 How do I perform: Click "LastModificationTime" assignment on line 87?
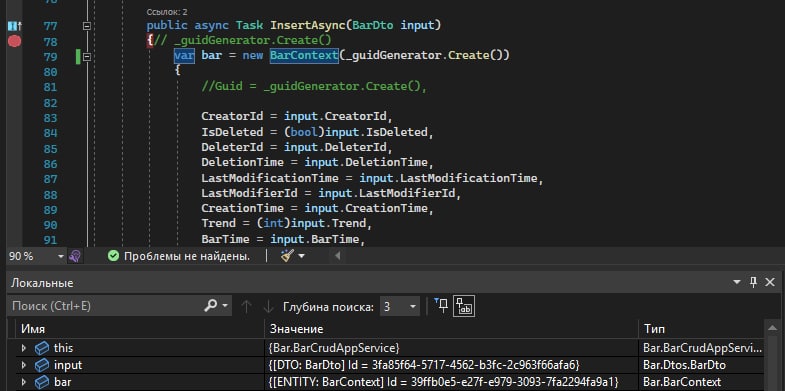tap(372, 178)
